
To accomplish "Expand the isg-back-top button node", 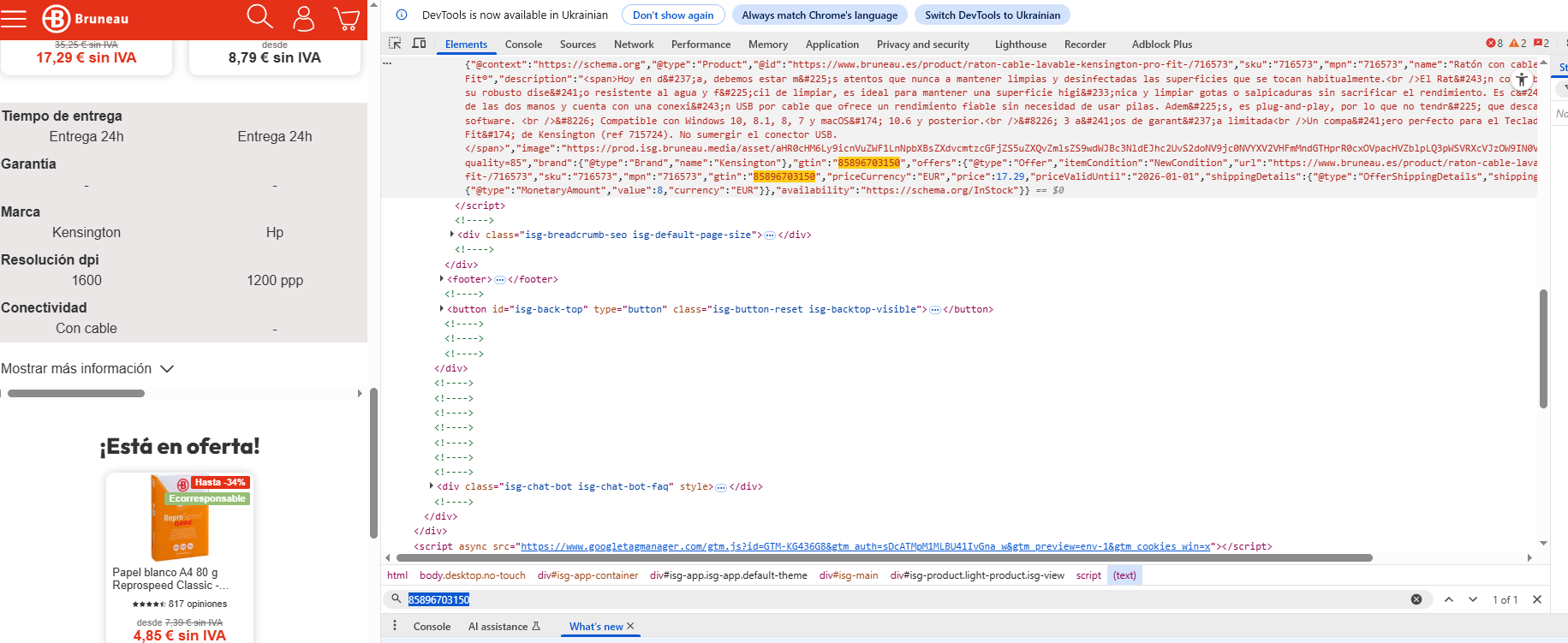I will [442, 309].
